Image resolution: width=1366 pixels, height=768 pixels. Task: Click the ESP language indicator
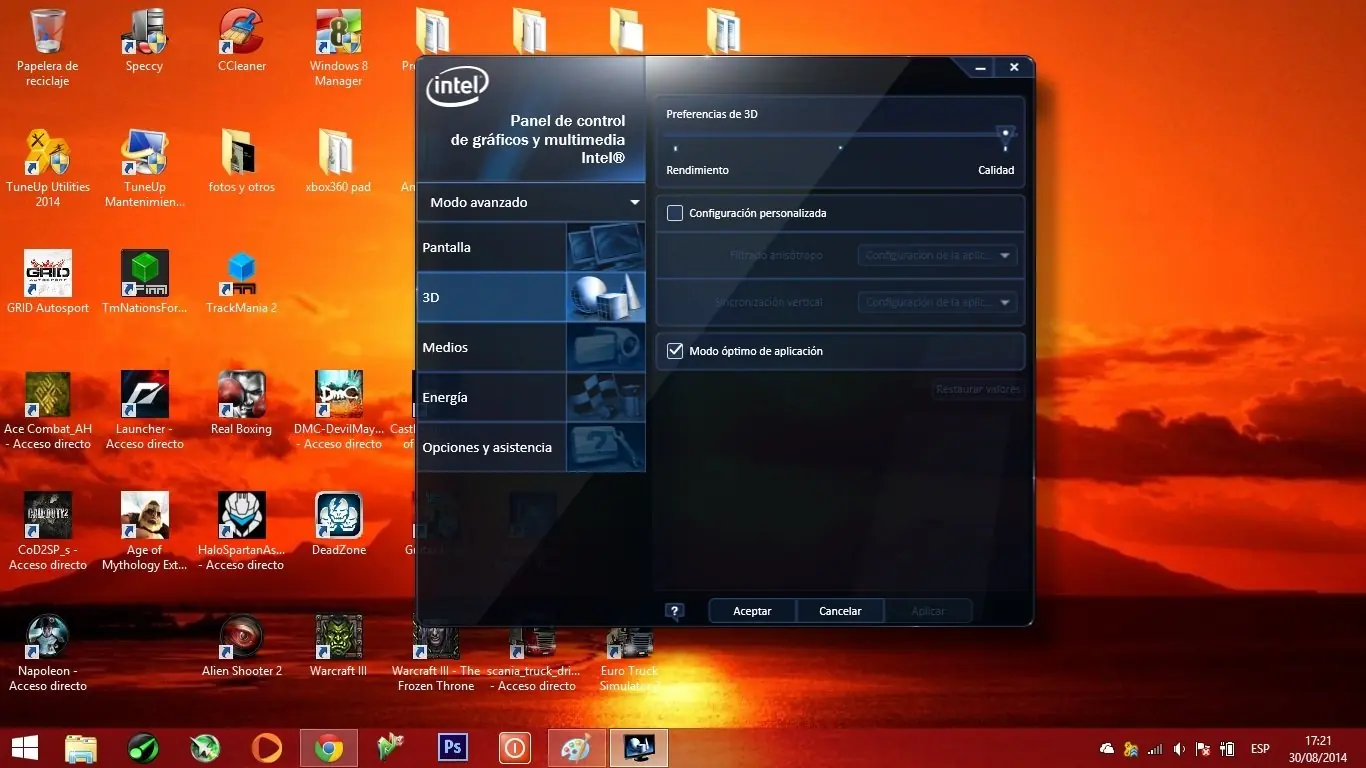pos(1260,749)
